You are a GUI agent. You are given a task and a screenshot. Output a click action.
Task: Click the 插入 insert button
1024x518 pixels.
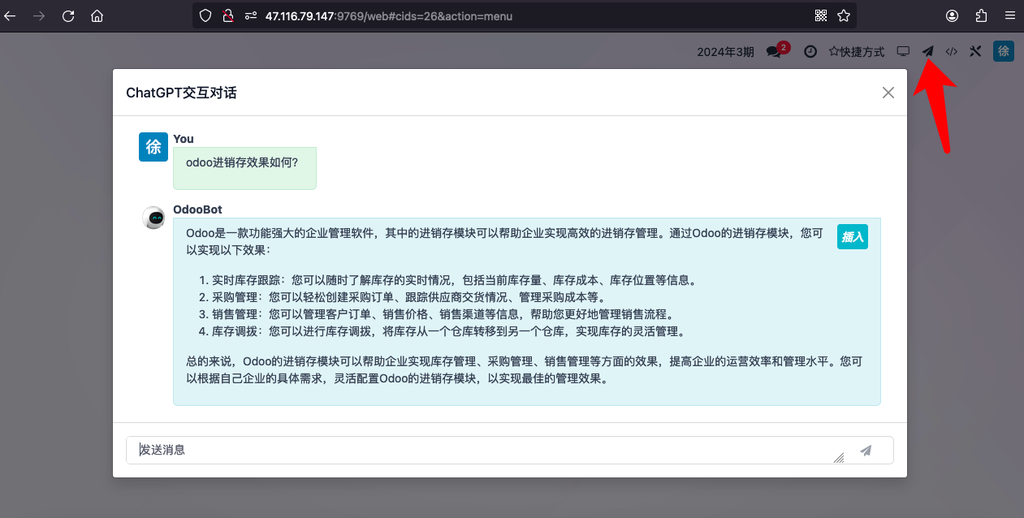point(852,236)
